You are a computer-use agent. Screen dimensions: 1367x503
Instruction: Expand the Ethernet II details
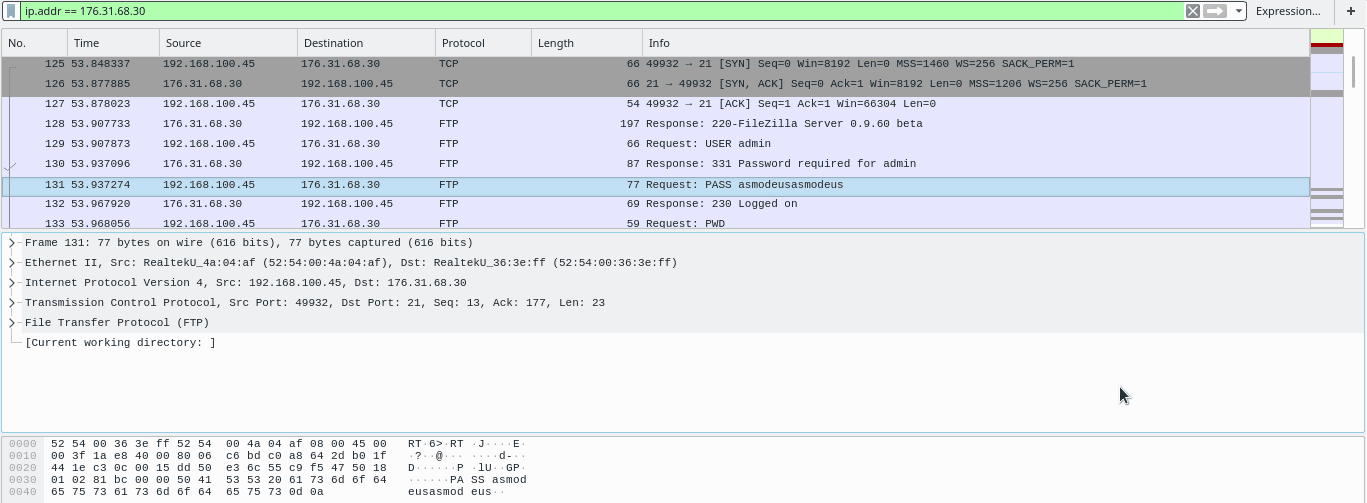[x=12, y=263]
